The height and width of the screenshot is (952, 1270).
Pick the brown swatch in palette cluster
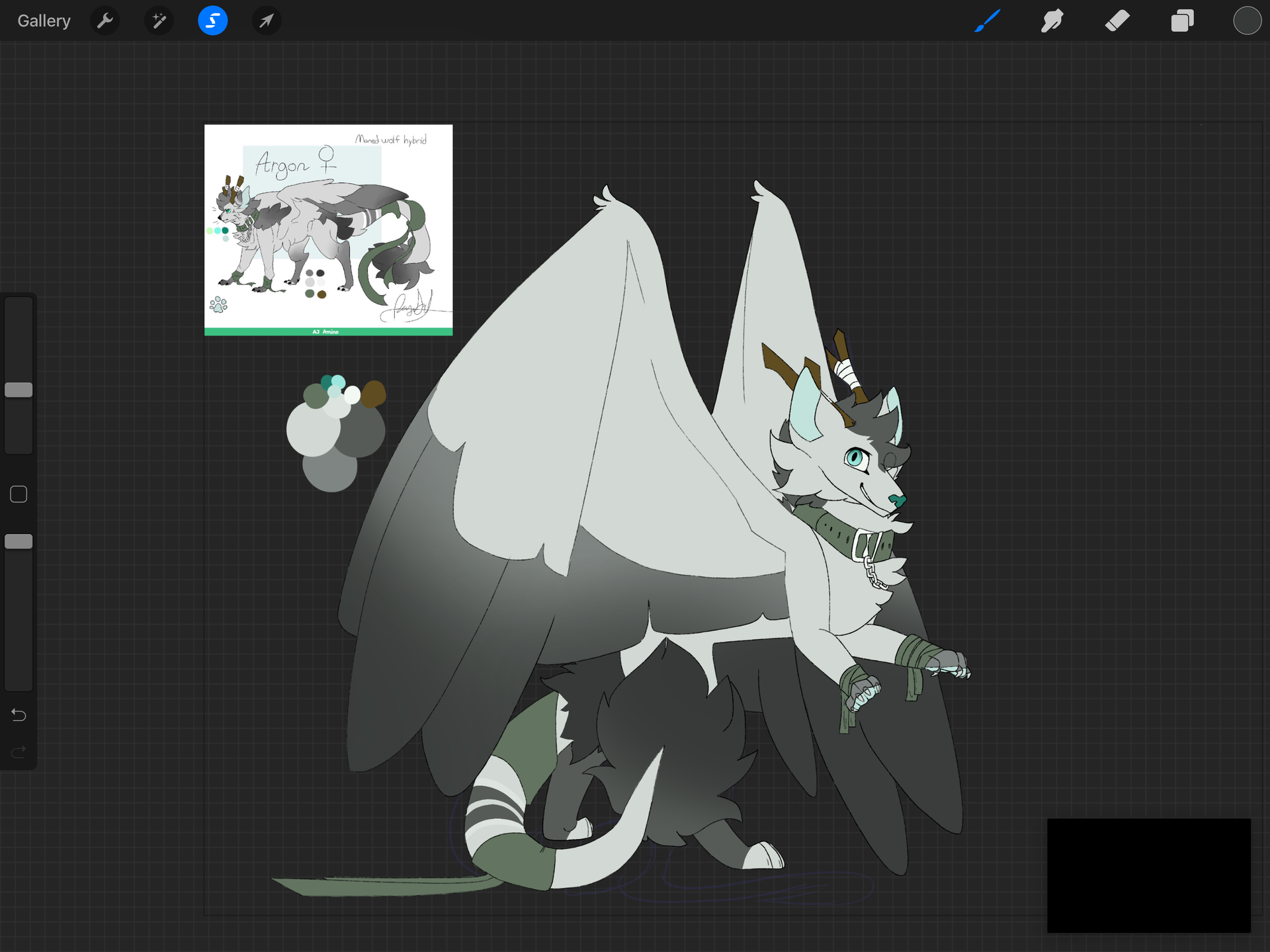pyautogui.click(x=374, y=394)
